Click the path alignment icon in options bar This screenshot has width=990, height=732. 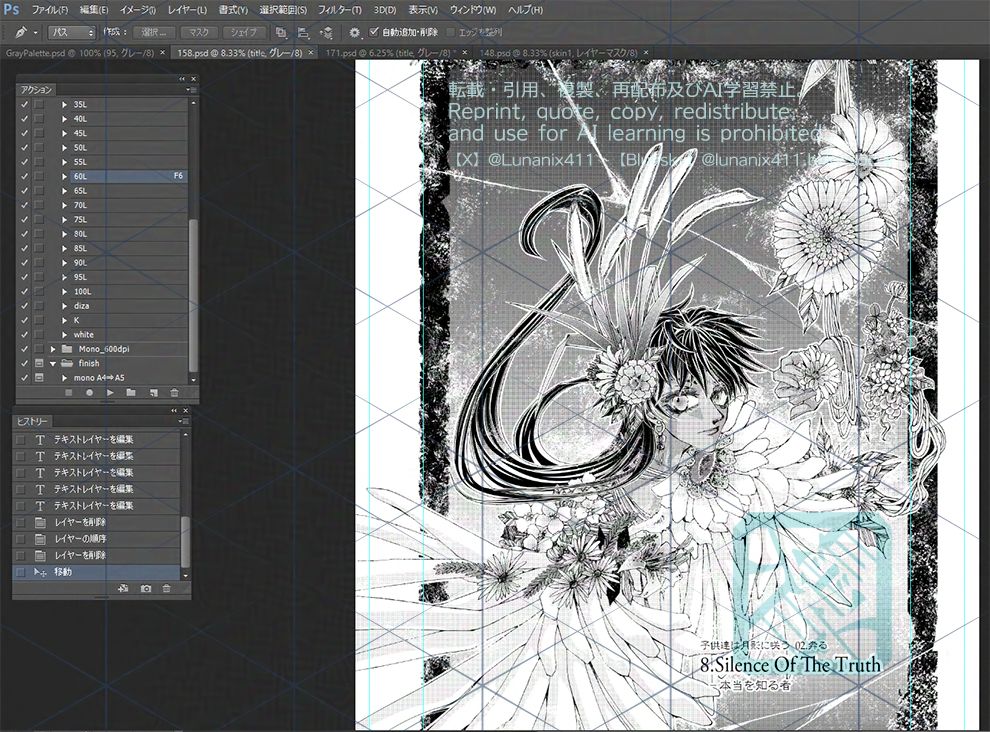(x=303, y=32)
